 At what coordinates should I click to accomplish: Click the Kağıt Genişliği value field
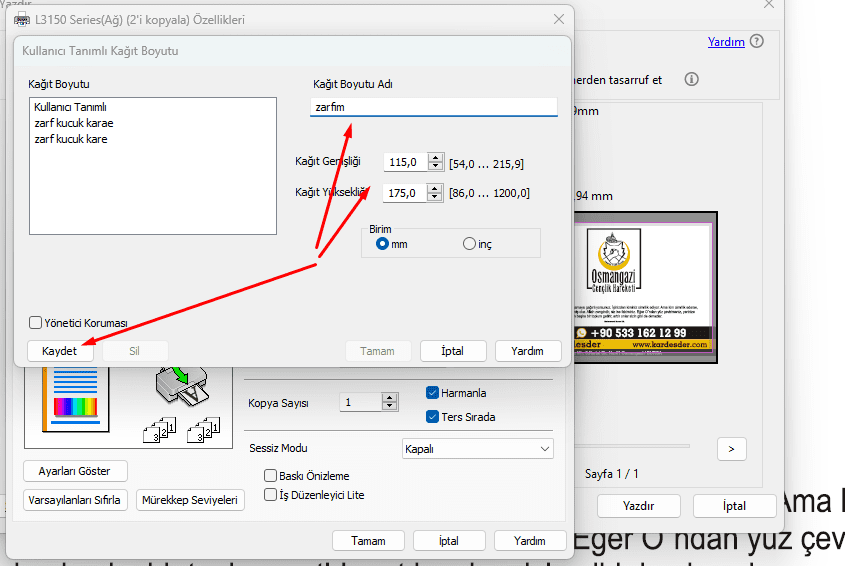click(405, 162)
